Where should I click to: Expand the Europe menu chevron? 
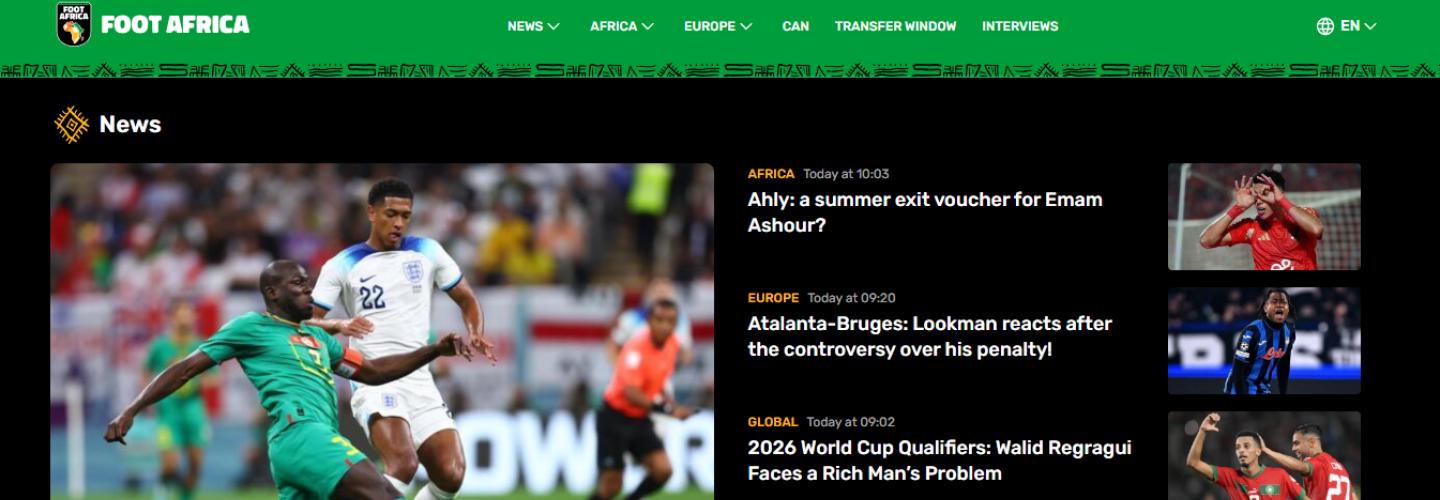coord(746,26)
